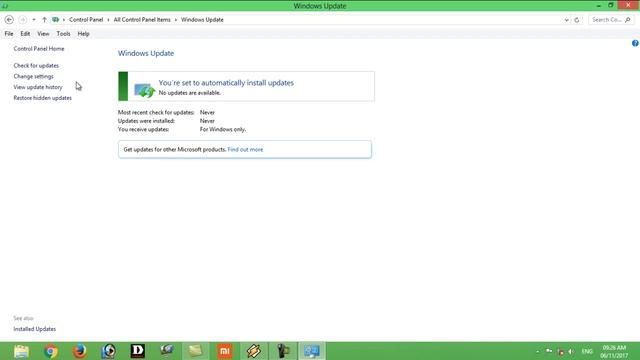Expand the address bar history dropdown
The image size is (640, 360).
pos(566,20)
